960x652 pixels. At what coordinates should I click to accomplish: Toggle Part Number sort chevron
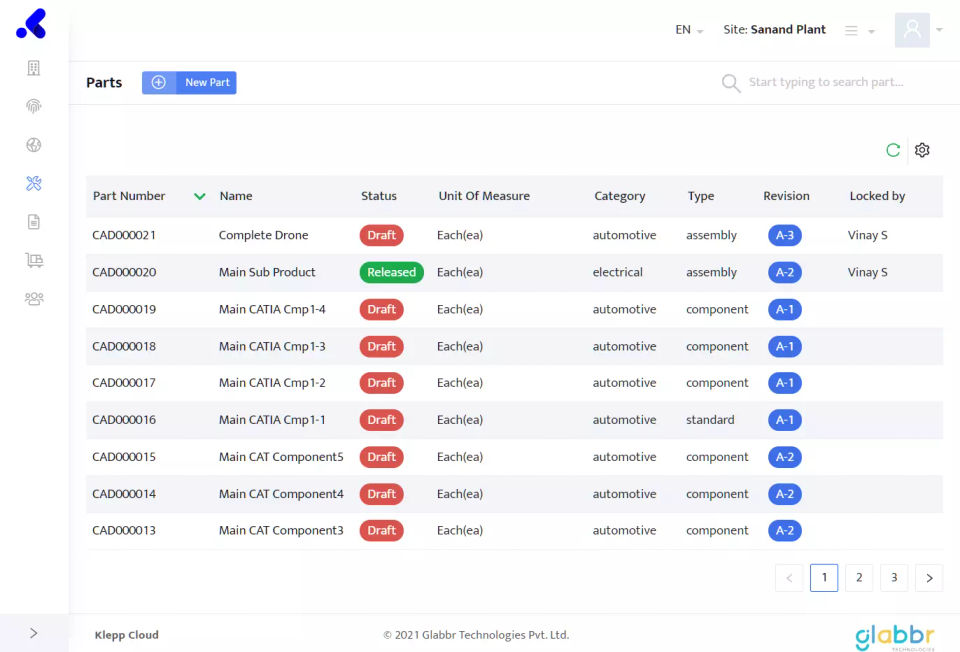click(200, 197)
